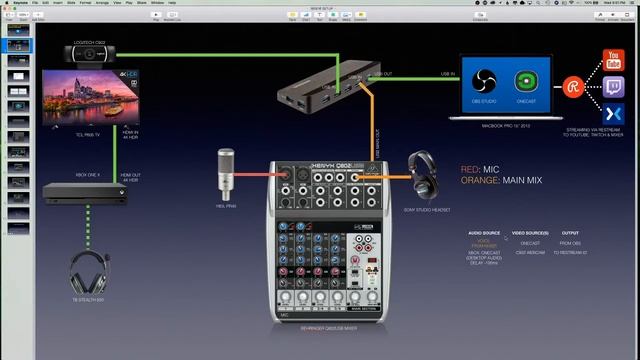The image size is (640, 360).
Task: Select the YouTube logo on the slide
Action: coord(613,60)
